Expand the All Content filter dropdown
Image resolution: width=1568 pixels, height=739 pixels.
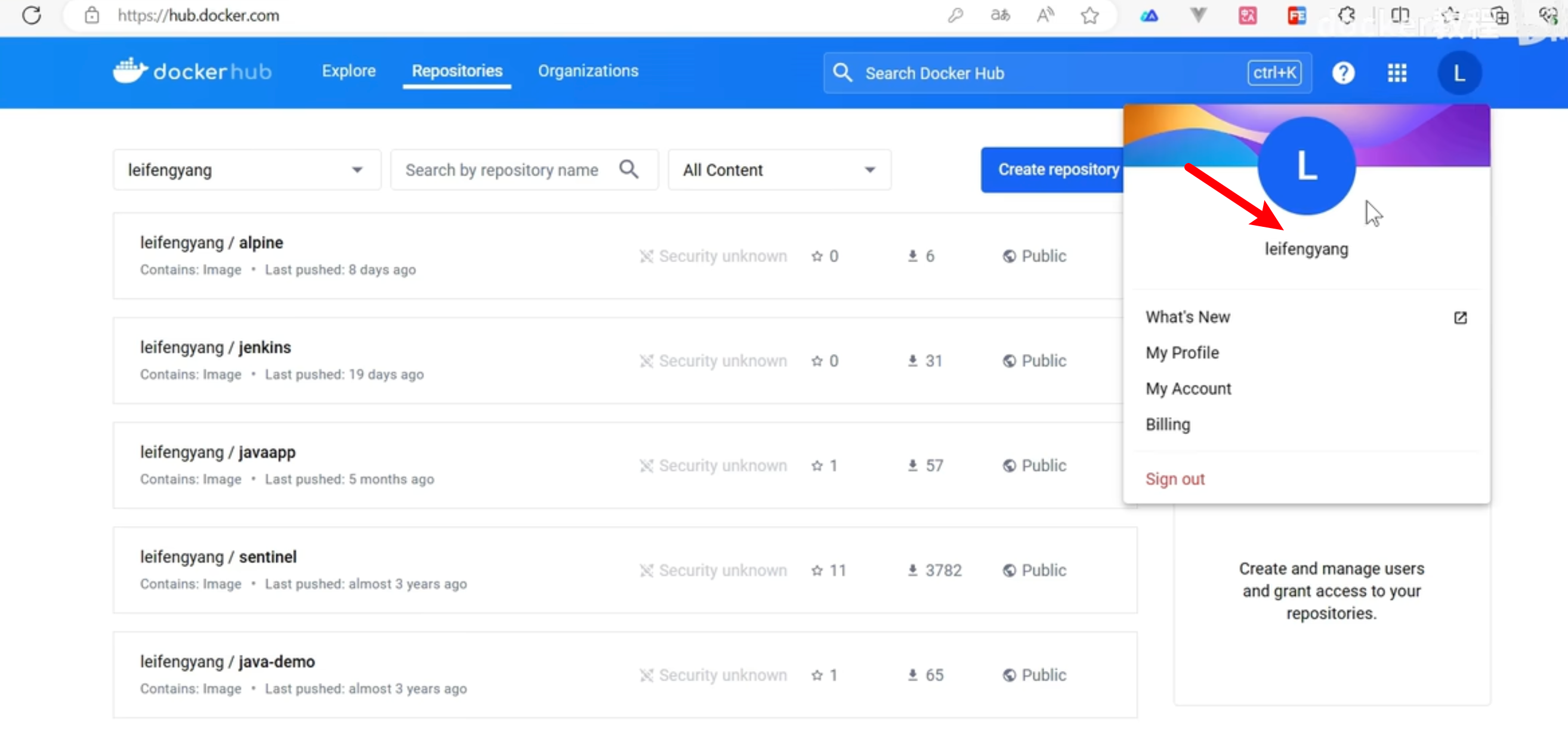(779, 170)
